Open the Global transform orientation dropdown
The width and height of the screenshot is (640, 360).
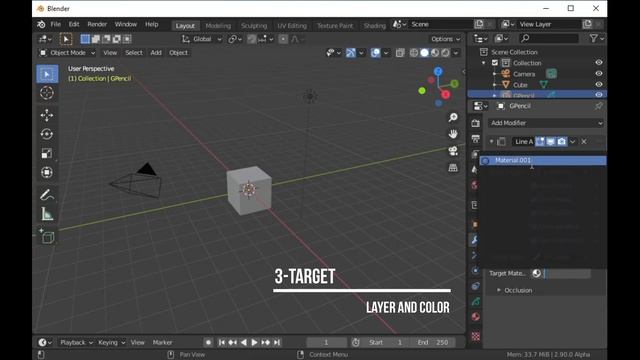pyautogui.click(x=202, y=39)
